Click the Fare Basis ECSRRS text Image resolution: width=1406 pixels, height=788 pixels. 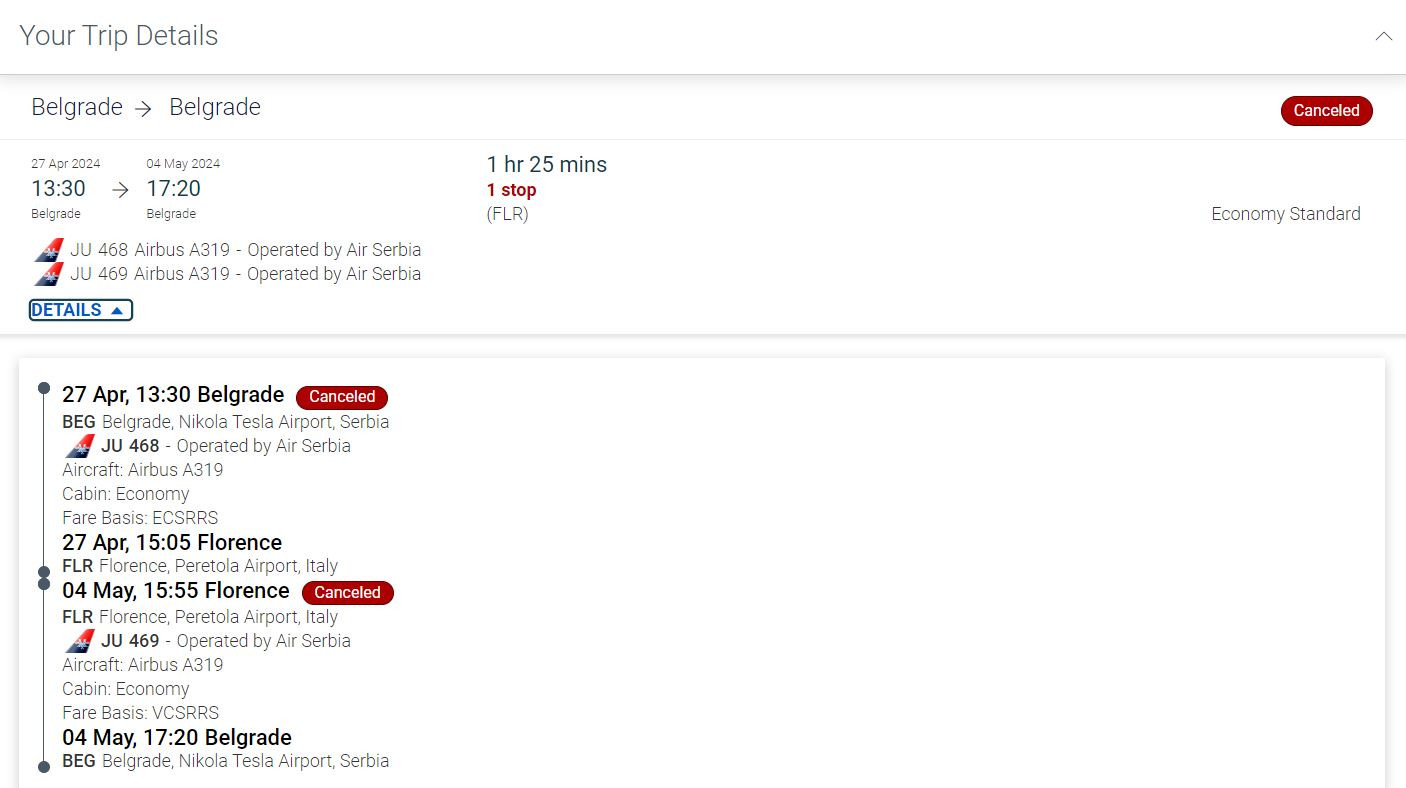click(x=140, y=518)
